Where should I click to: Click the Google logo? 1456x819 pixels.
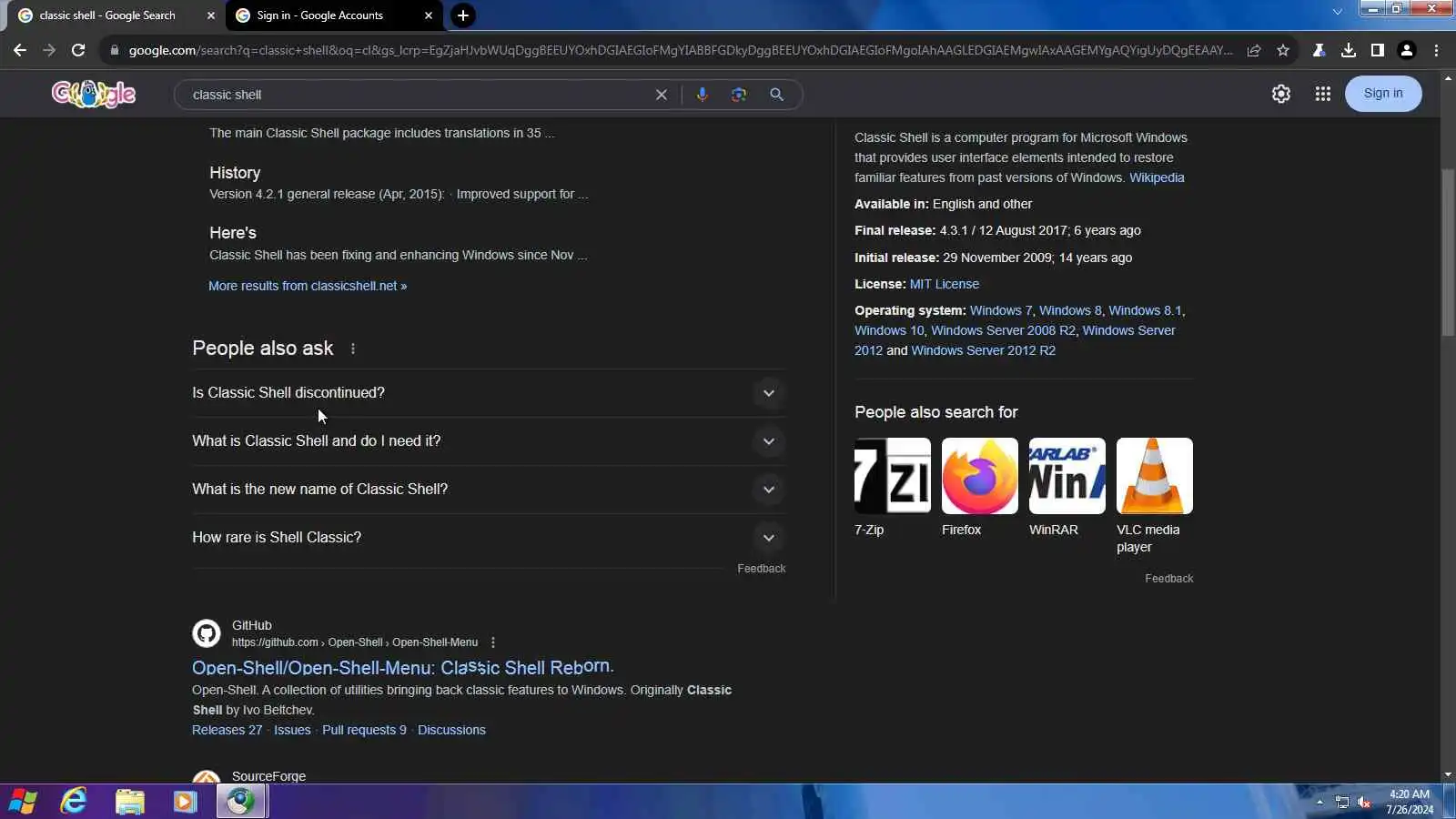(94, 94)
